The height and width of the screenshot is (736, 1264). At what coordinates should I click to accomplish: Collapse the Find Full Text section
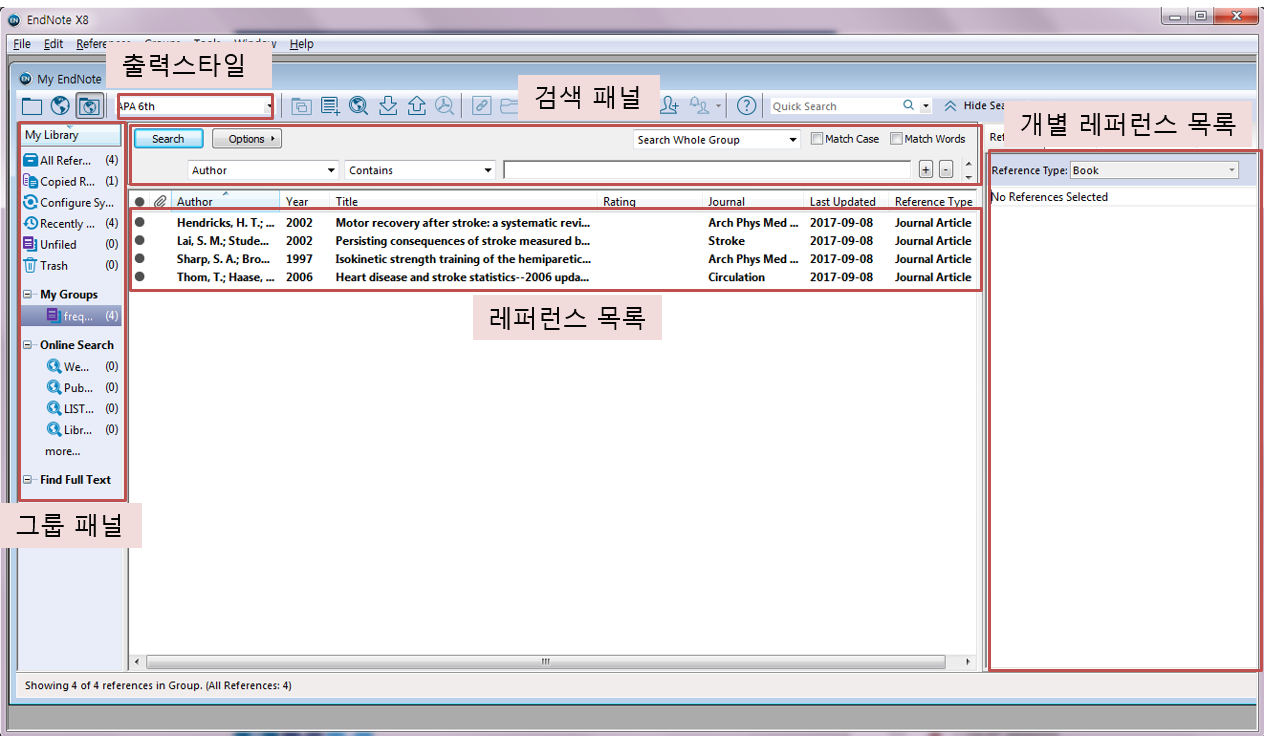[x=28, y=480]
